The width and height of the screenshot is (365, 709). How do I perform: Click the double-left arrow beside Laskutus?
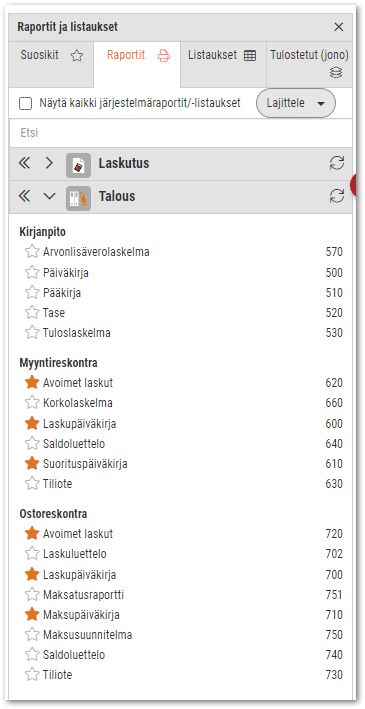[x=25, y=163]
